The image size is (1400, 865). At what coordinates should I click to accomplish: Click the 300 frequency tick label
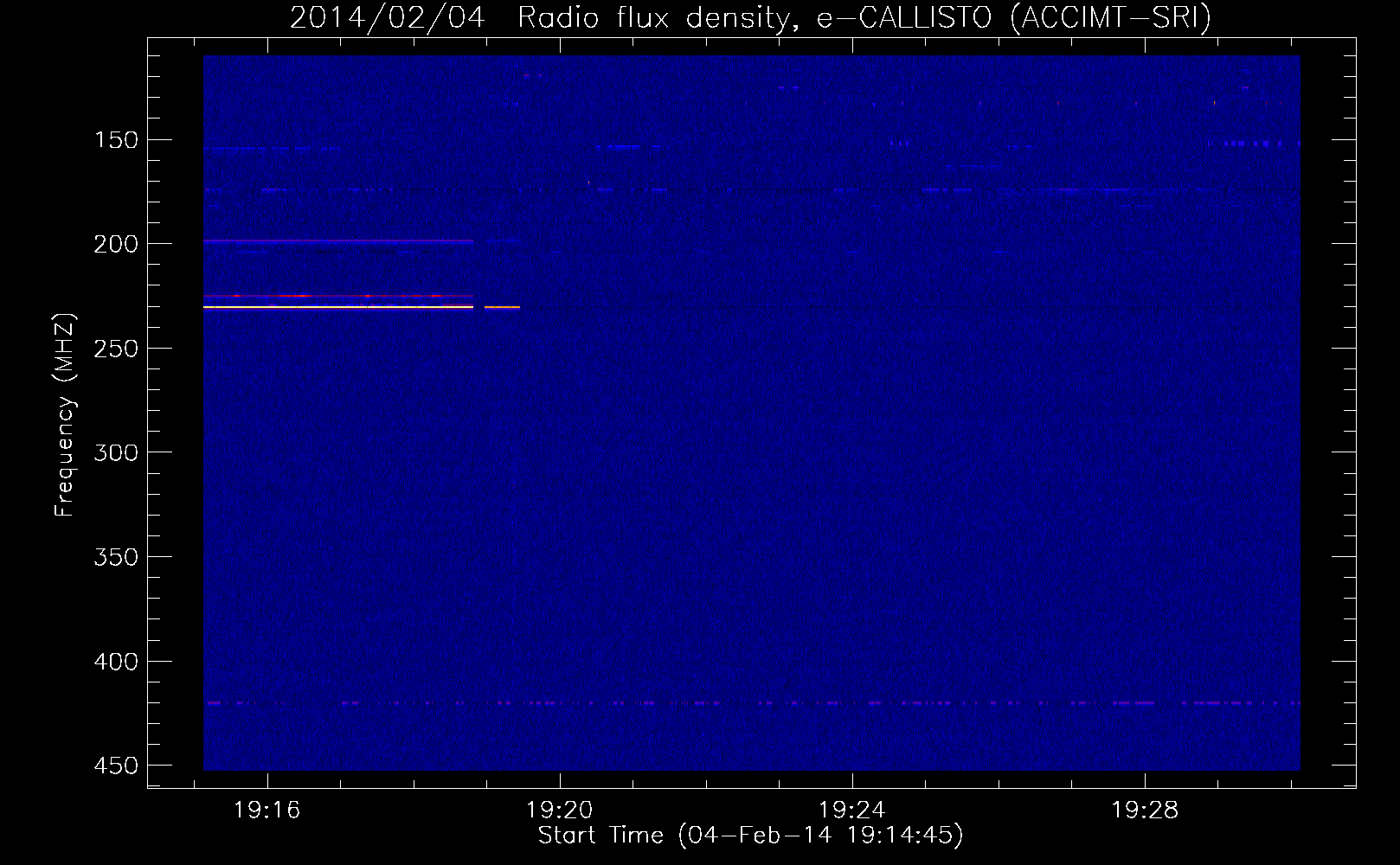click(x=116, y=452)
